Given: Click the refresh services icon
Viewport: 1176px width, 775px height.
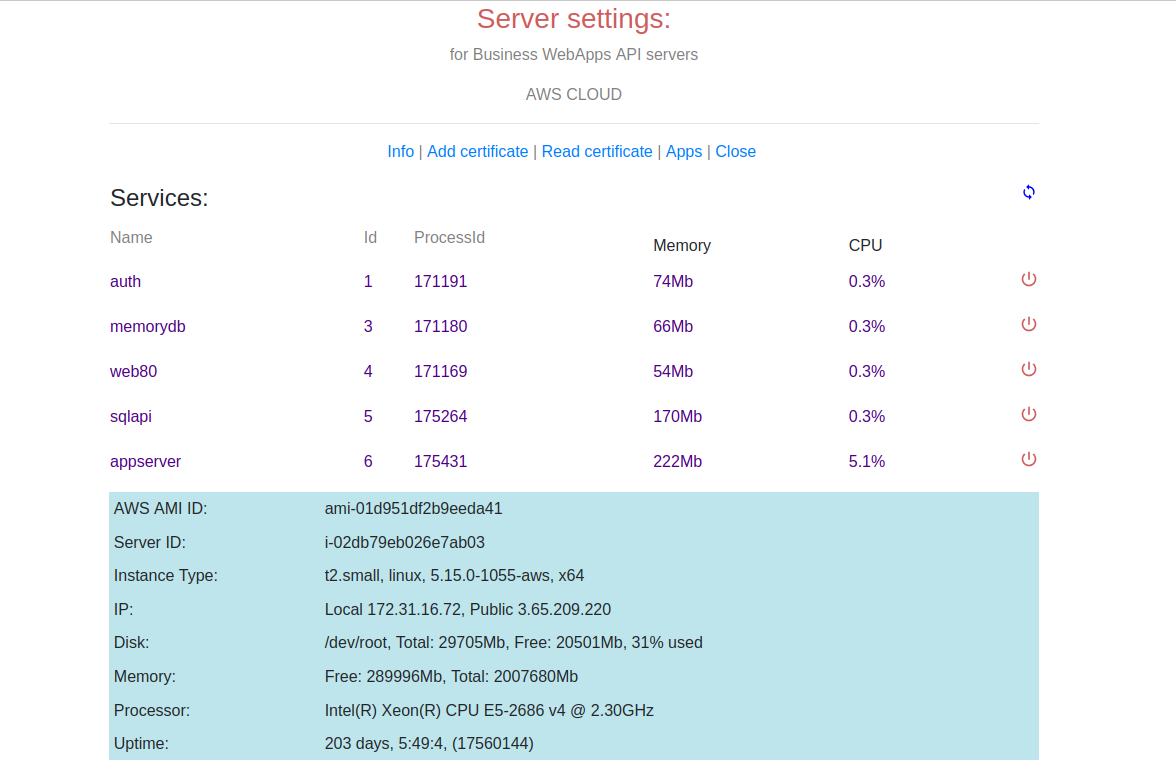Looking at the screenshot, I should [x=1028, y=192].
